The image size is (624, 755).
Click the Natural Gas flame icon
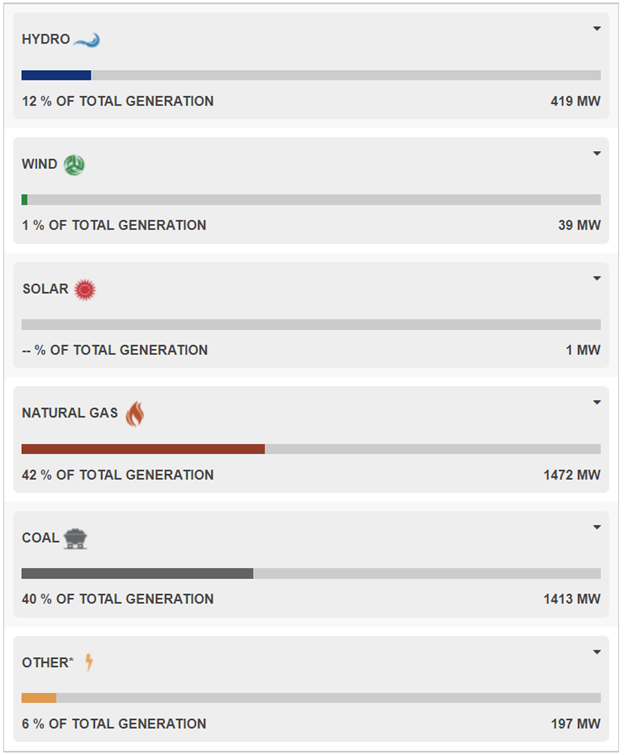[135, 413]
